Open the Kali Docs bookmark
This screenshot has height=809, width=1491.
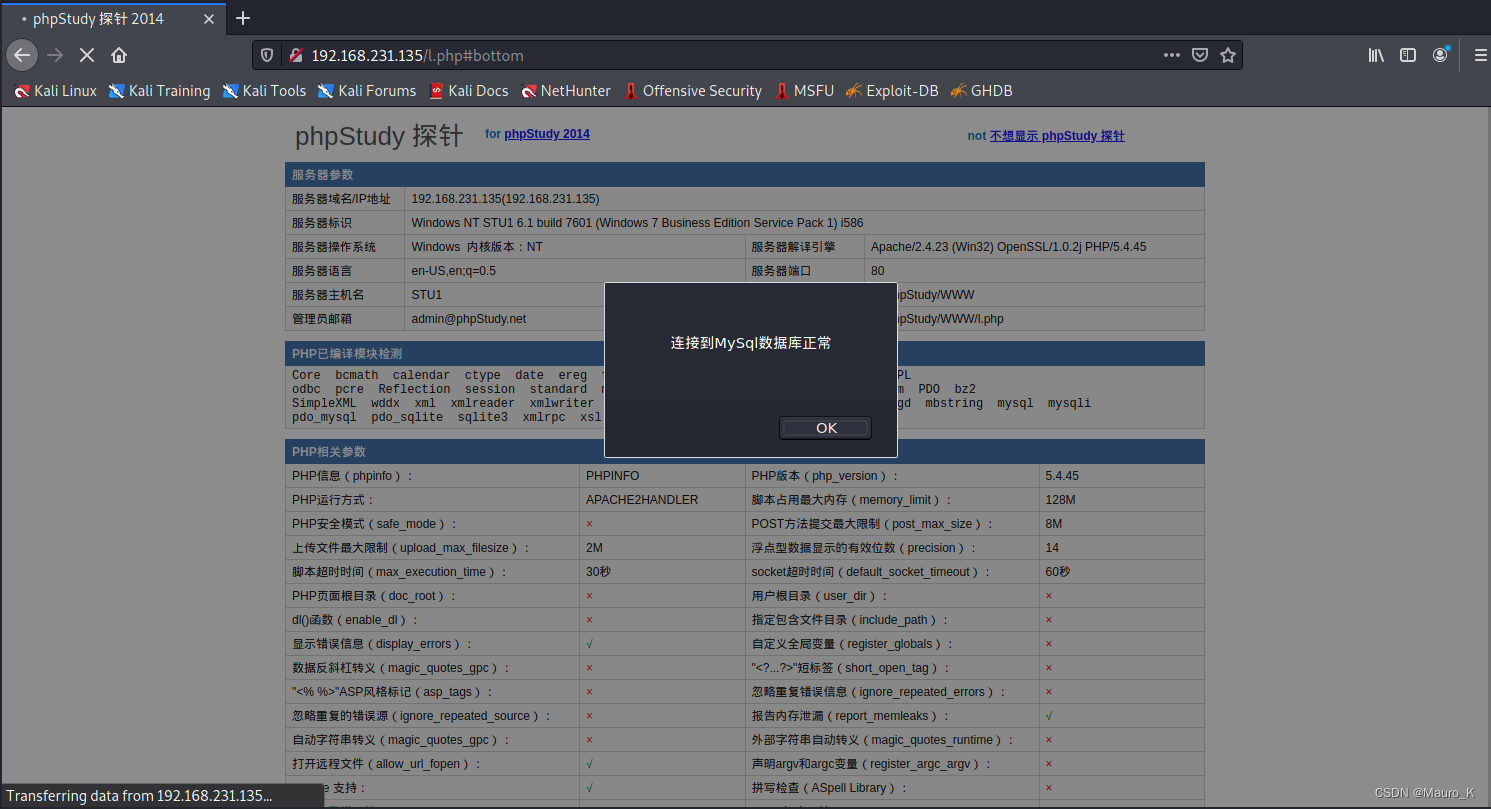[x=469, y=91]
